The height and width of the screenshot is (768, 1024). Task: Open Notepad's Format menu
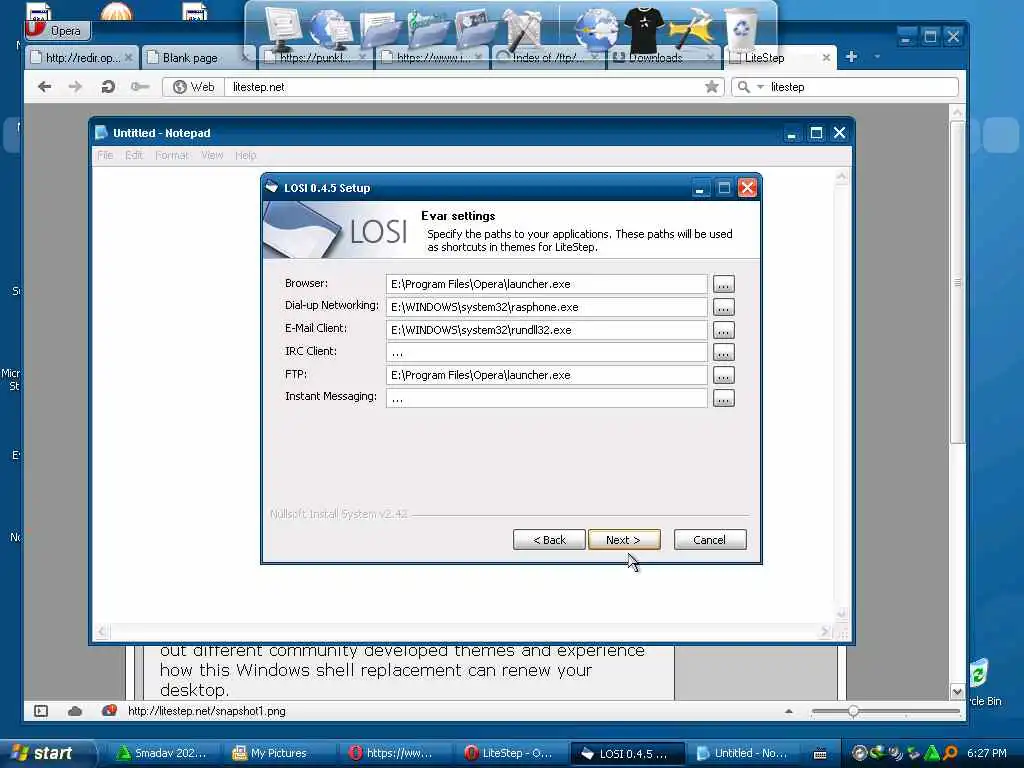tap(172, 155)
